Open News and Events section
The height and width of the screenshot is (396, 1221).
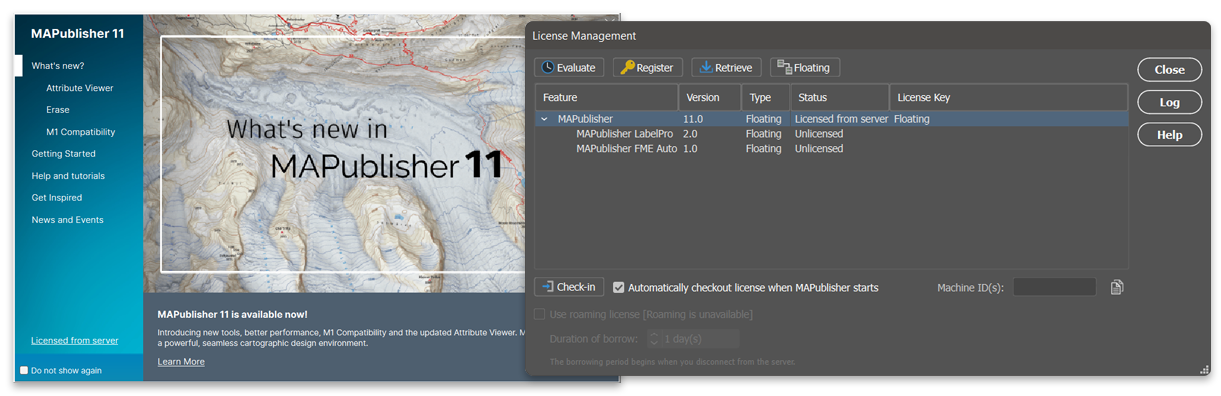click(x=67, y=220)
